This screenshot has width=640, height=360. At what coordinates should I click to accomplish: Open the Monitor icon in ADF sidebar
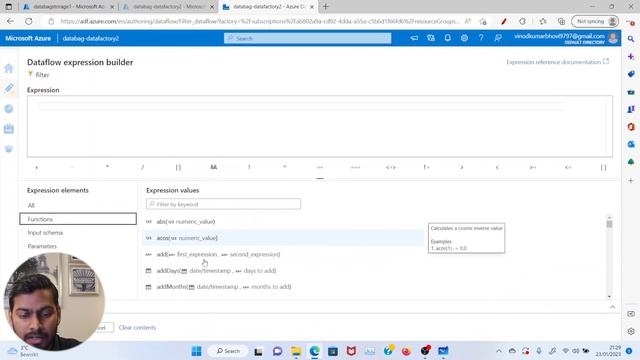coord(9,109)
